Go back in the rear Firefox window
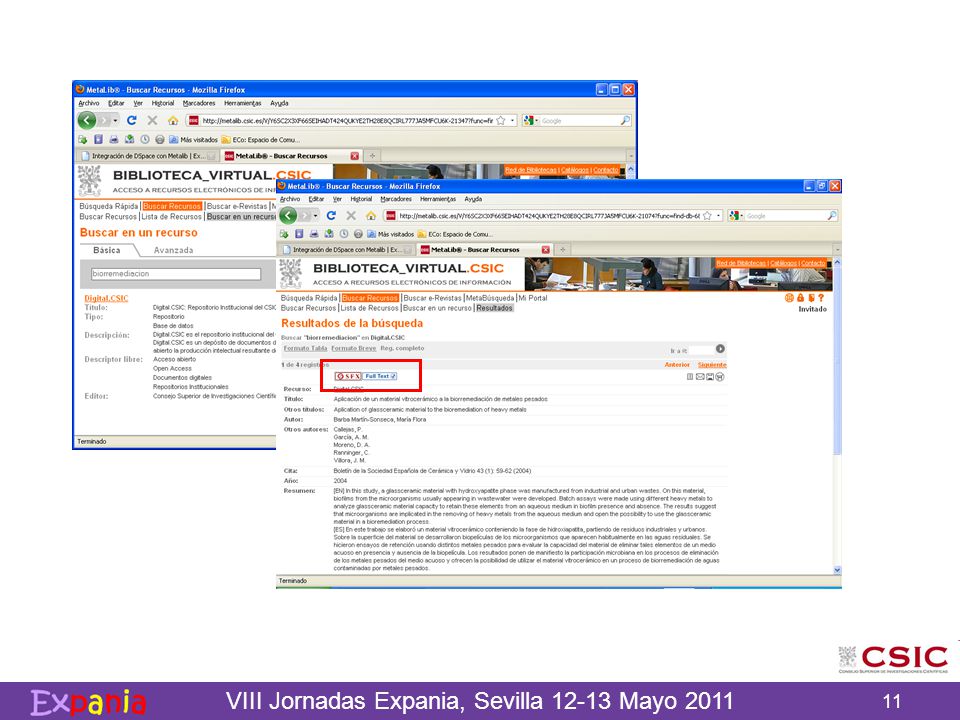Screen dimensions: 960x720 pyautogui.click(x=87, y=121)
